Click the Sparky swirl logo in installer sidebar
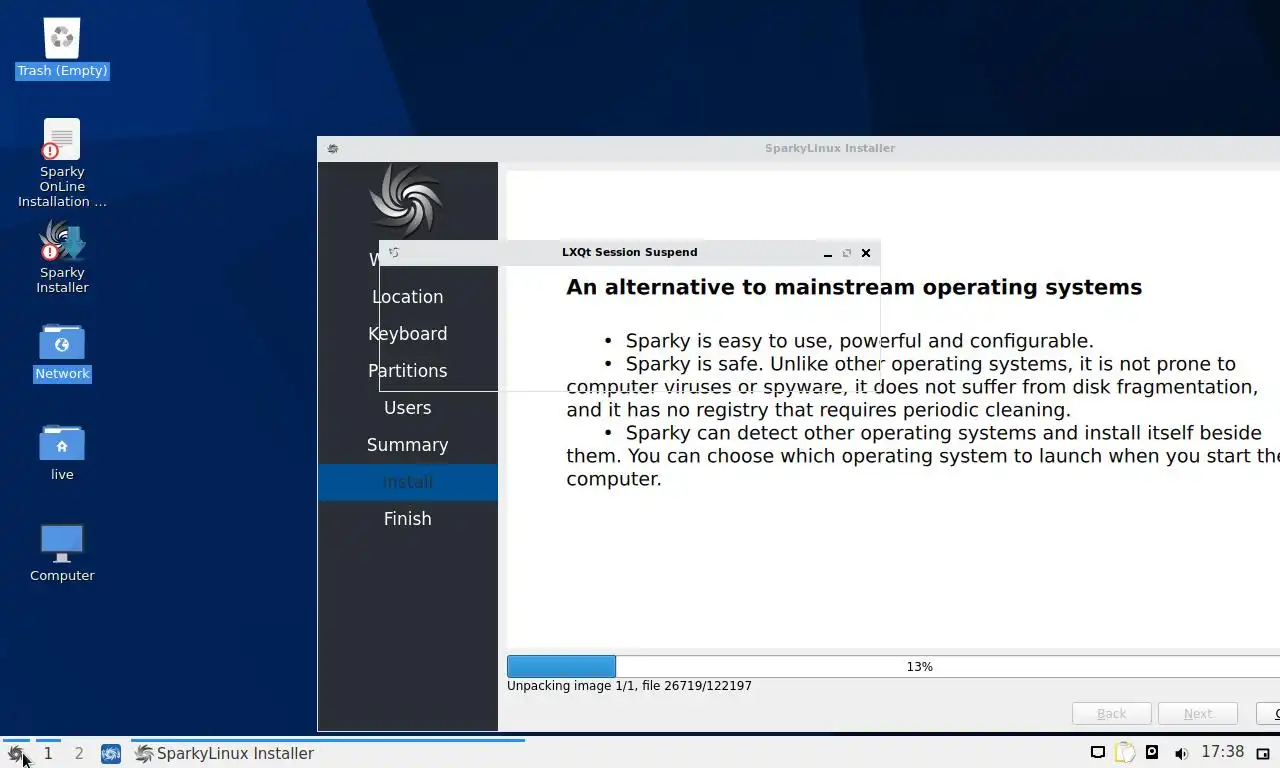The height and width of the screenshot is (768, 1280). [x=405, y=201]
